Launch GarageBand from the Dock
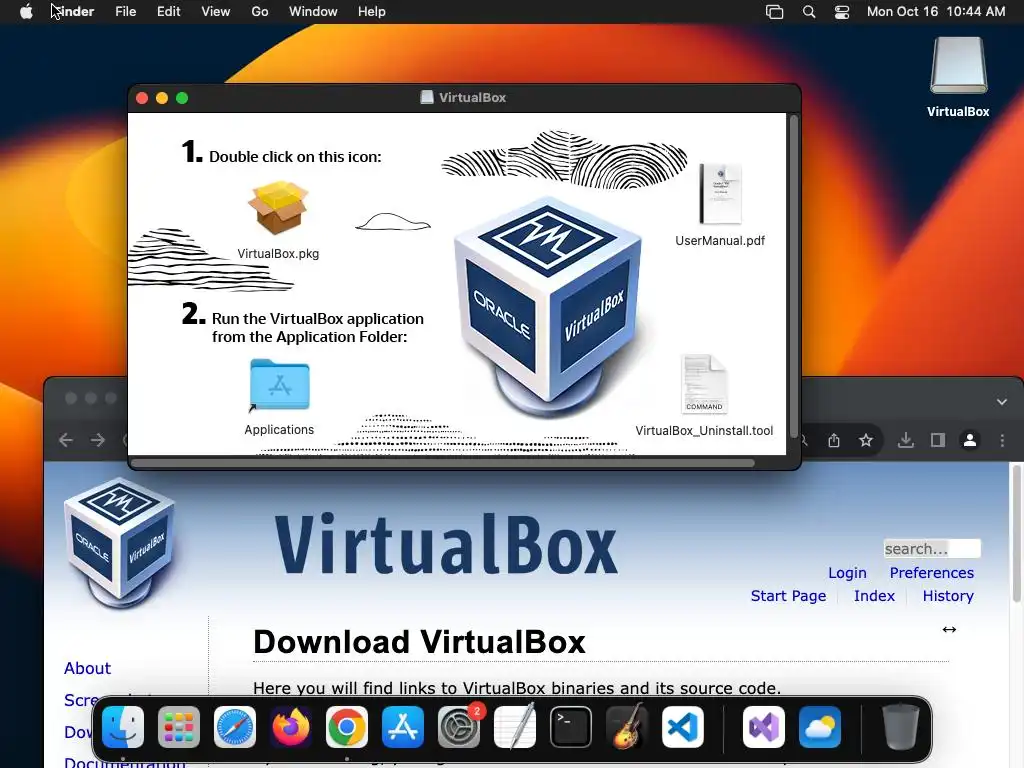 tap(627, 727)
